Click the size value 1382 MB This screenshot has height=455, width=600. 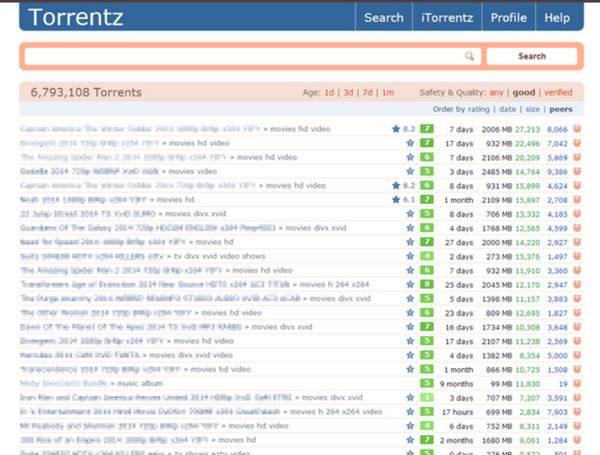497,356
